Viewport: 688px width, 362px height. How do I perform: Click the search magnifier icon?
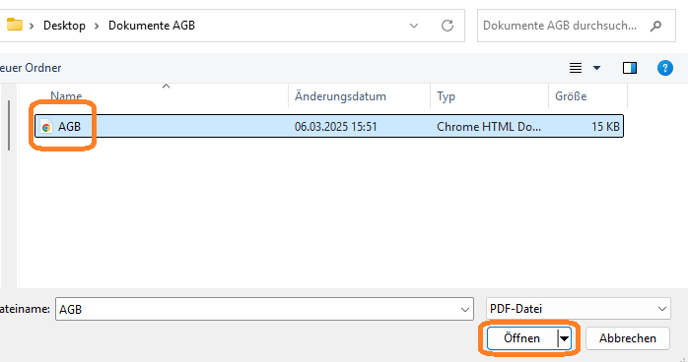(x=656, y=26)
